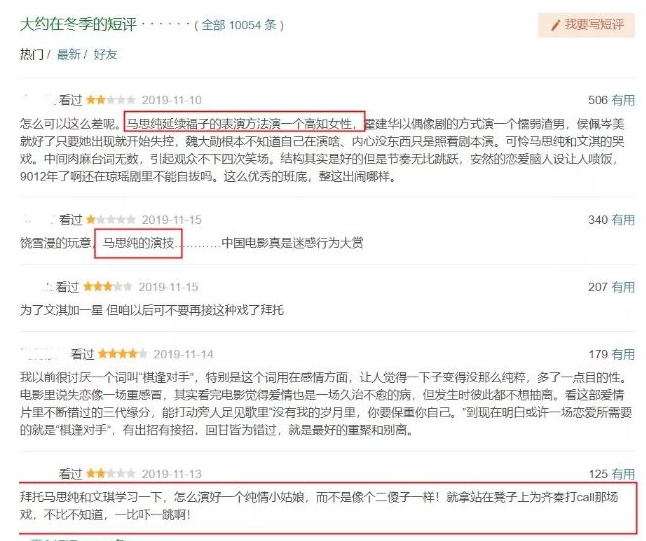646x541 pixels.
Task: Mark the 340-vote review as 有用
Action: pyautogui.click(x=623, y=220)
